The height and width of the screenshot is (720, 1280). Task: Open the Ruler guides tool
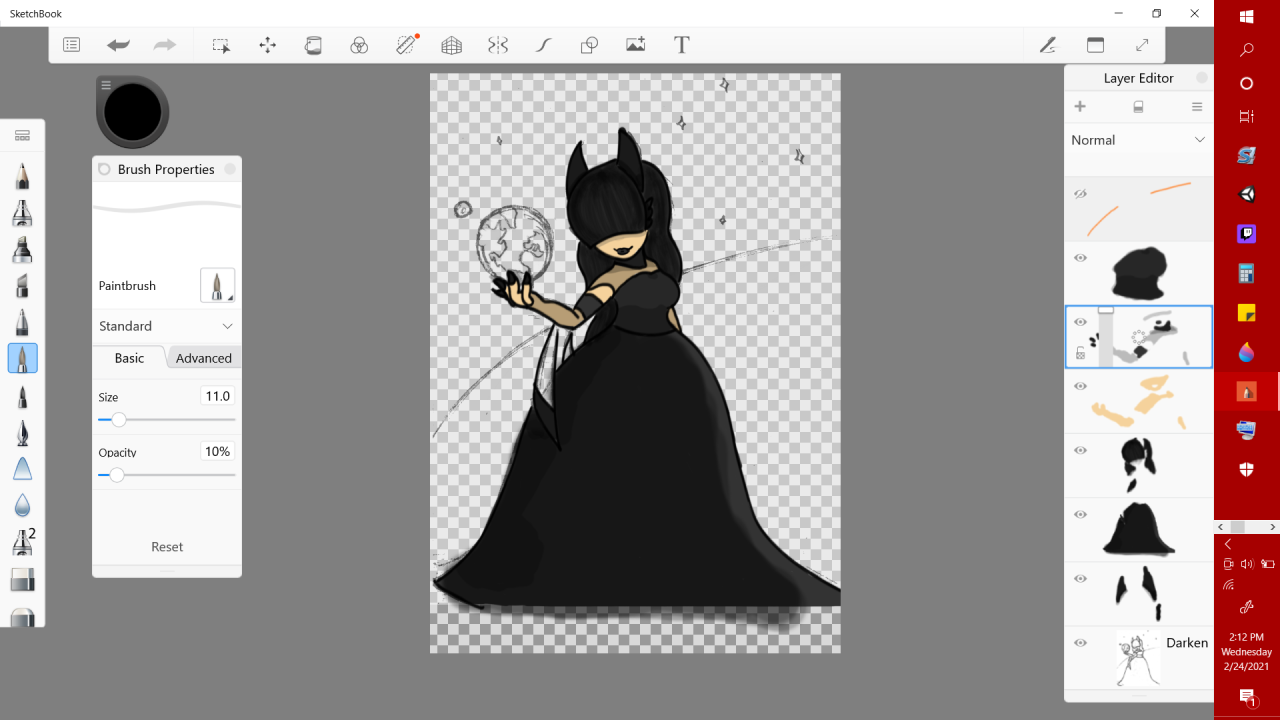[x=406, y=44]
